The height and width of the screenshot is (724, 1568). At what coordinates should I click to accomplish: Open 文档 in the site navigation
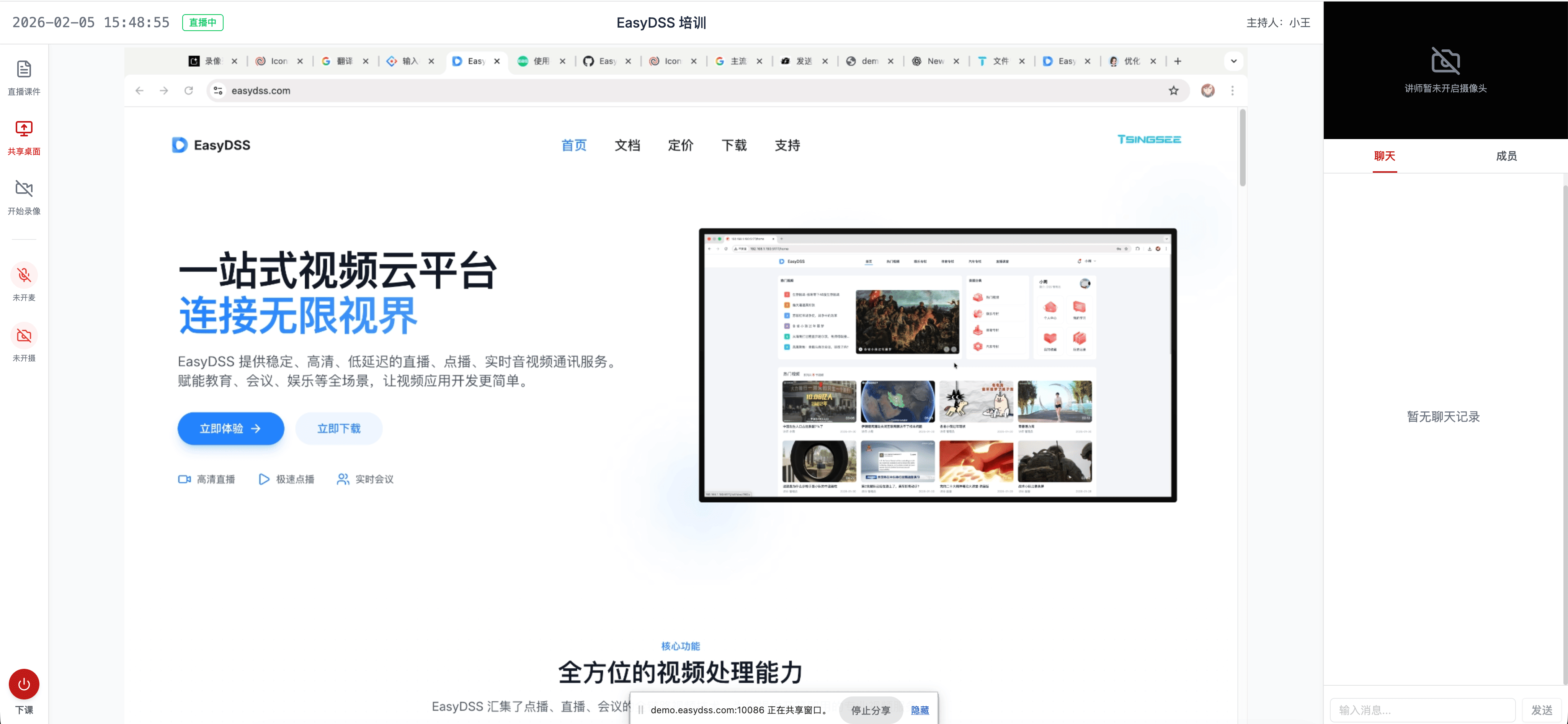pyautogui.click(x=627, y=146)
